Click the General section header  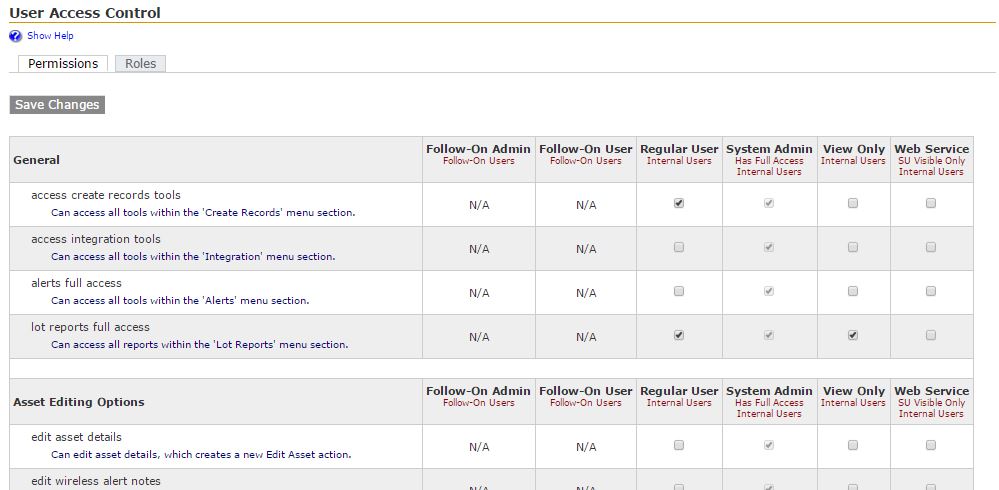(36, 160)
